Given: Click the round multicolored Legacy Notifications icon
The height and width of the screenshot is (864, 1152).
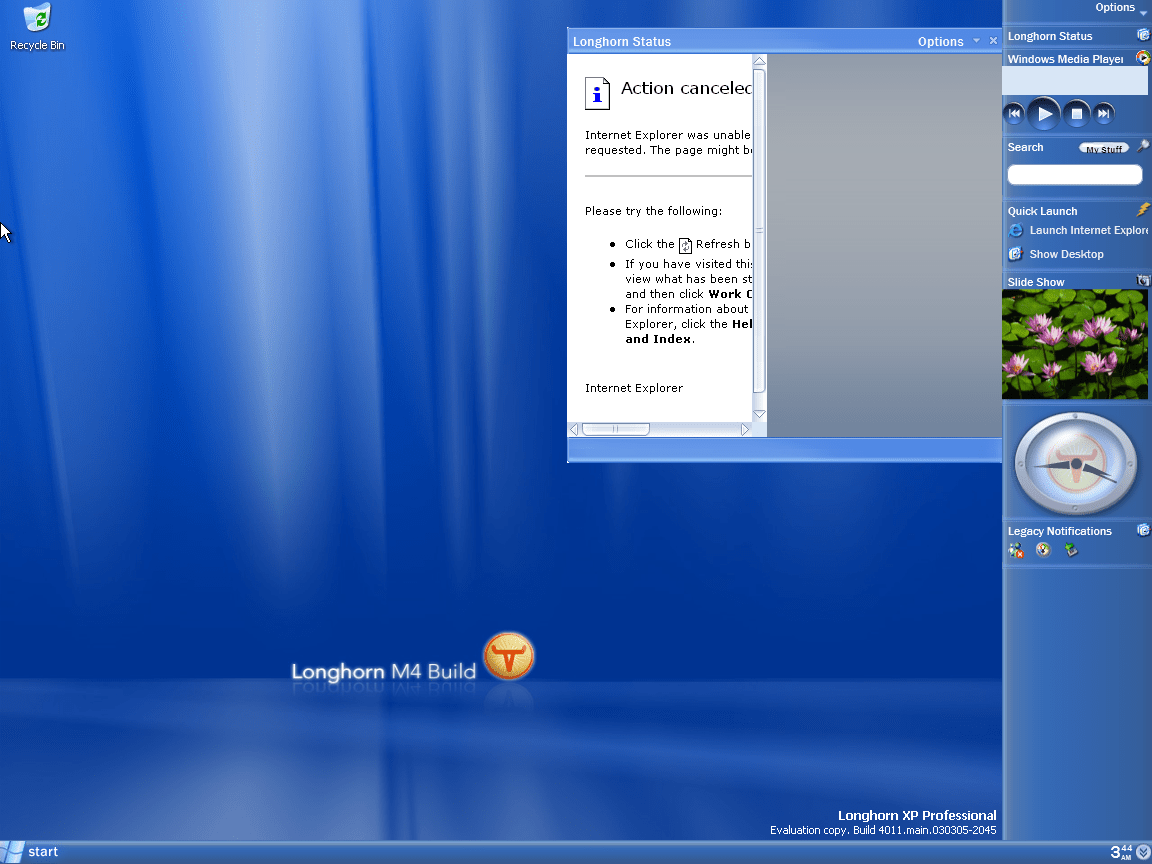Looking at the screenshot, I should (1043, 550).
